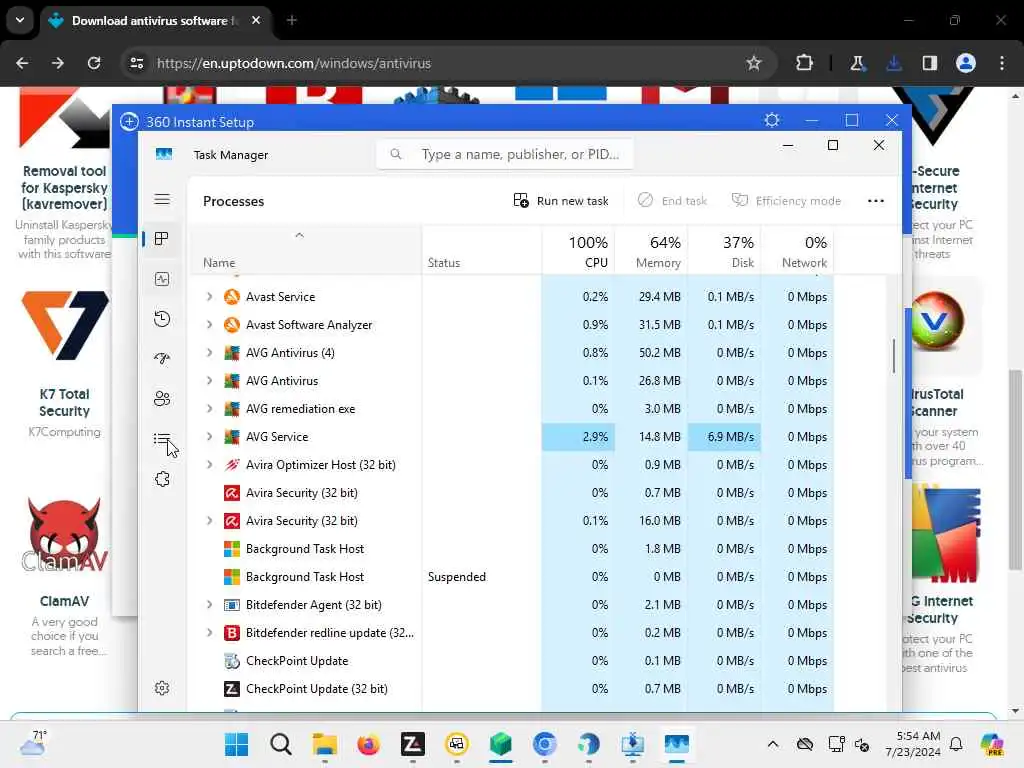1024x768 pixels.
Task: Expand the Avast Service process group
Action: [209, 297]
